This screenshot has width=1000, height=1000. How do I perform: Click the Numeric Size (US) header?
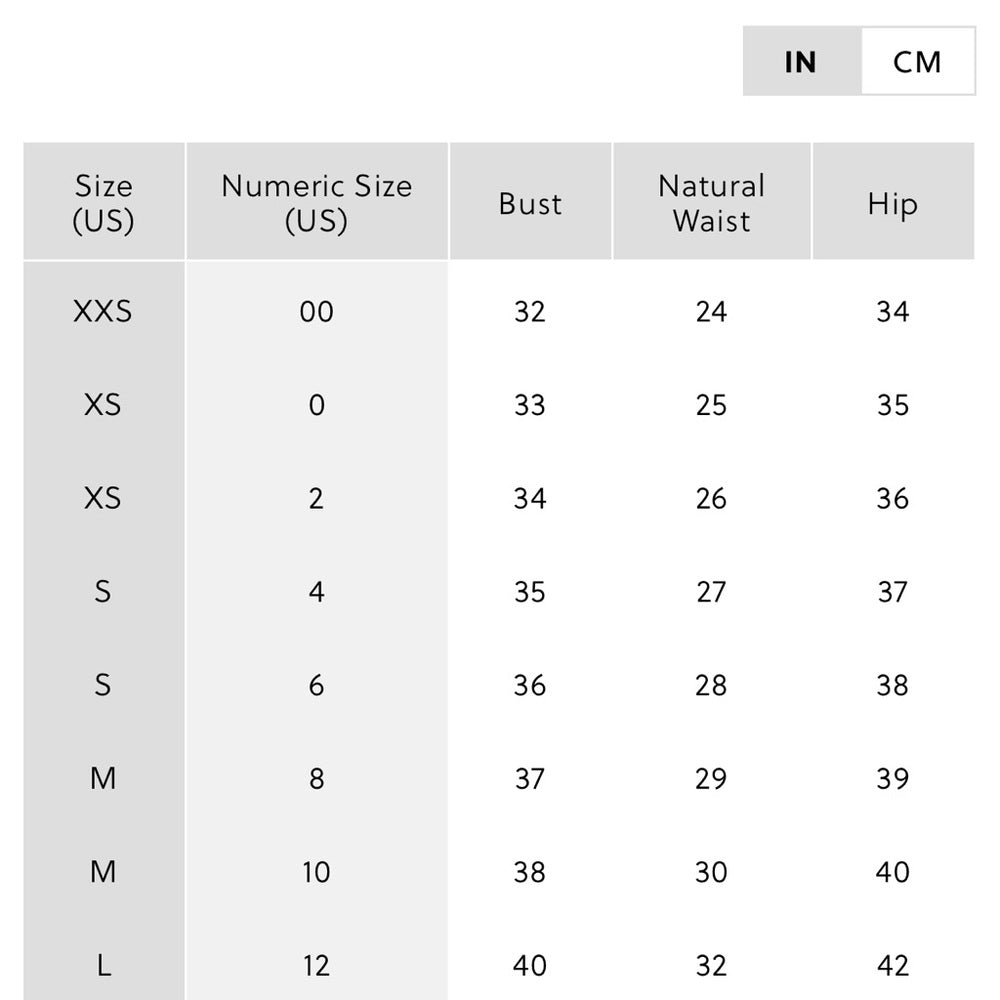pyautogui.click(x=316, y=203)
